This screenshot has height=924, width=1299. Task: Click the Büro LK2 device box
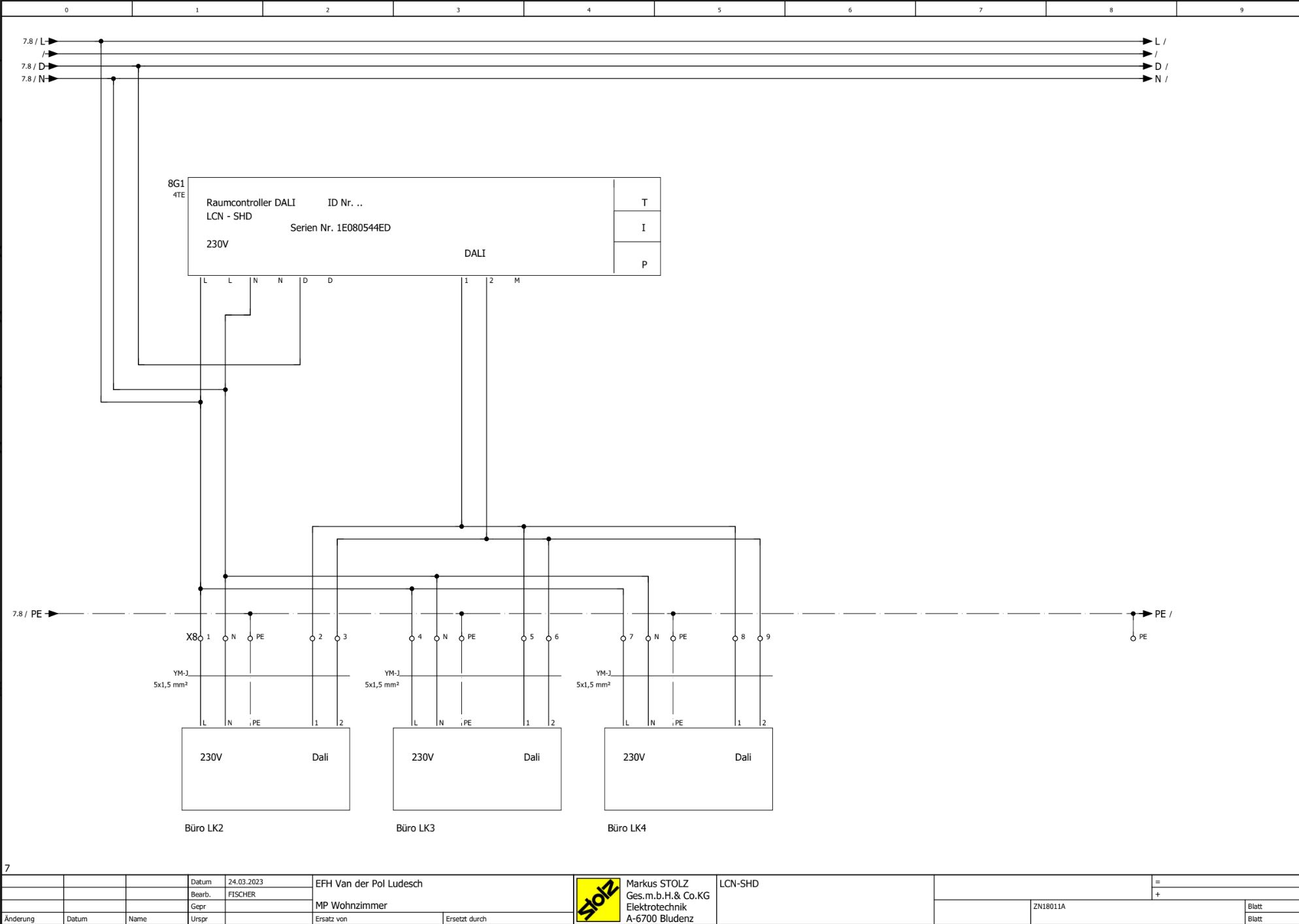[x=265, y=769]
